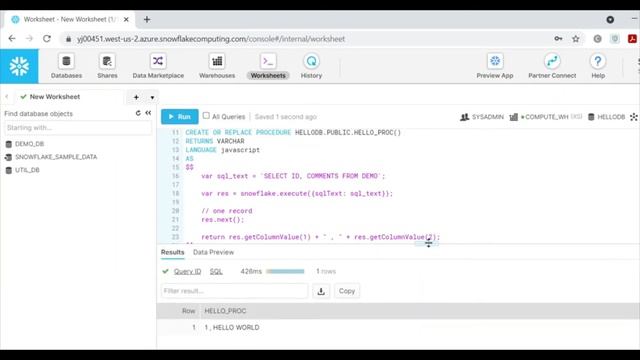Open the History page
This screenshot has width=640, height=360.
click(x=311, y=66)
